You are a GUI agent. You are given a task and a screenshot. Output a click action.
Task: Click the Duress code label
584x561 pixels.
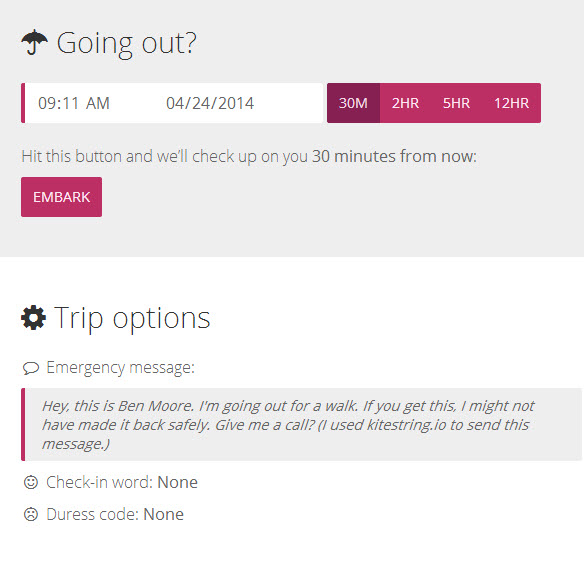pos(92,514)
